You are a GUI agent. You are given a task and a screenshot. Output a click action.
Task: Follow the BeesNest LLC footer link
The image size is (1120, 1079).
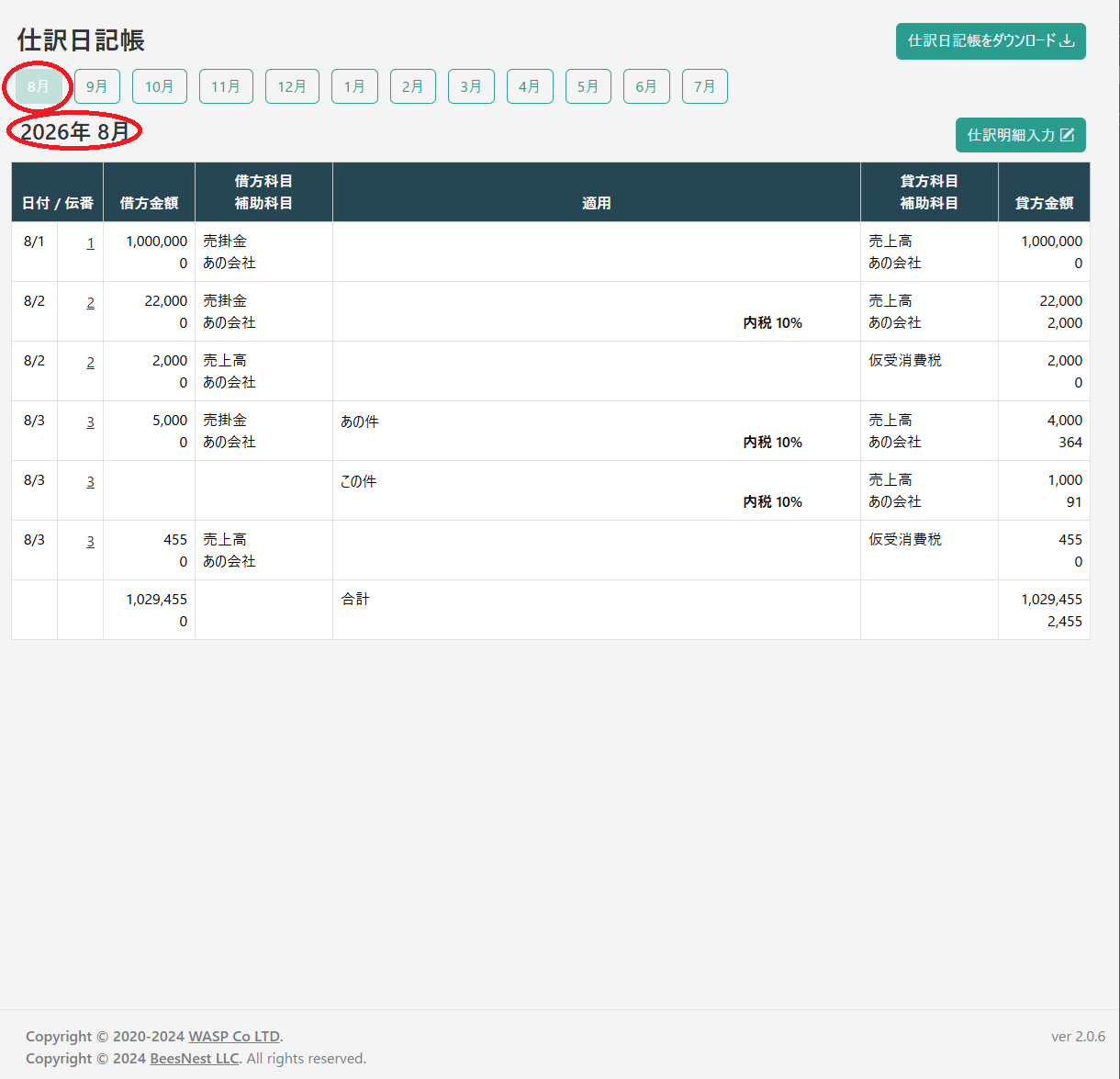click(x=194, y=1059)
